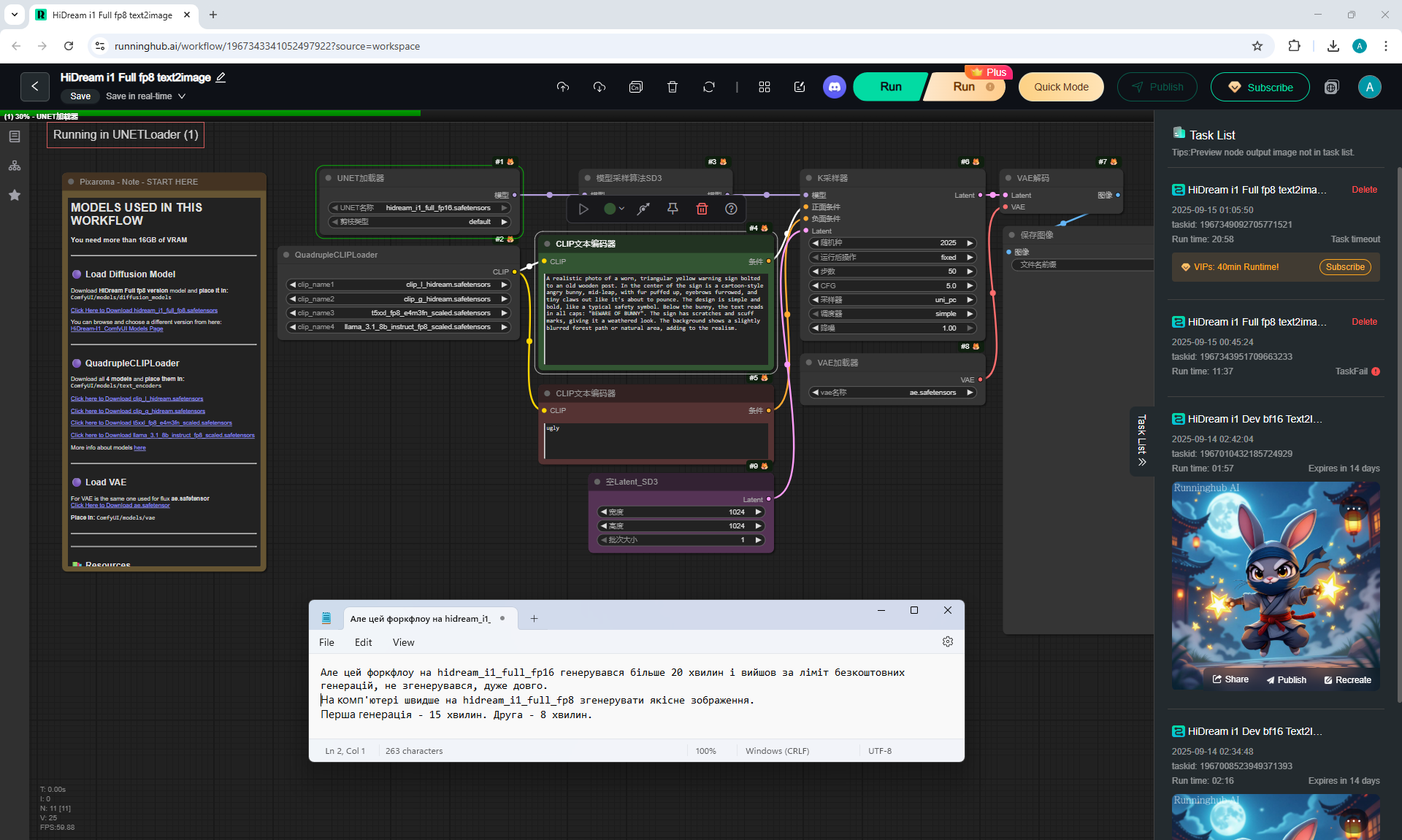Click pencil icon to rename workflow

(221, 77)
